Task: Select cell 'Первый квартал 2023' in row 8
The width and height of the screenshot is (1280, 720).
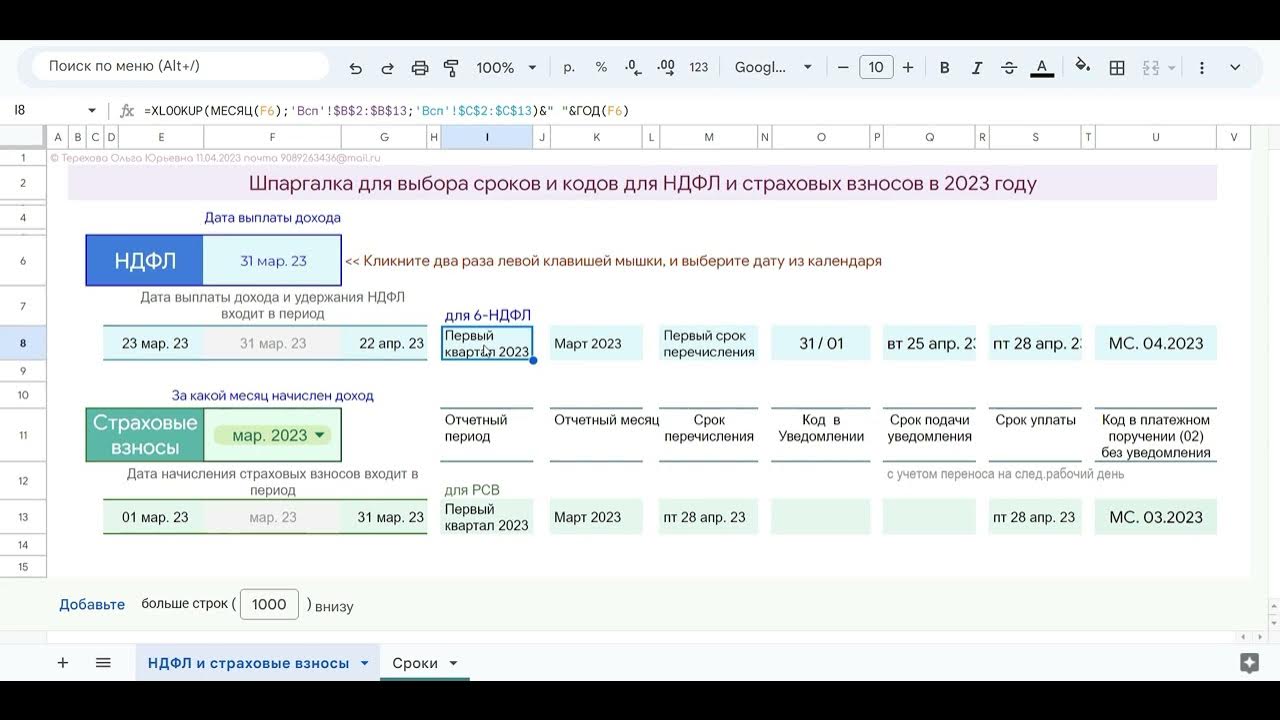Action: coord(487,343)
